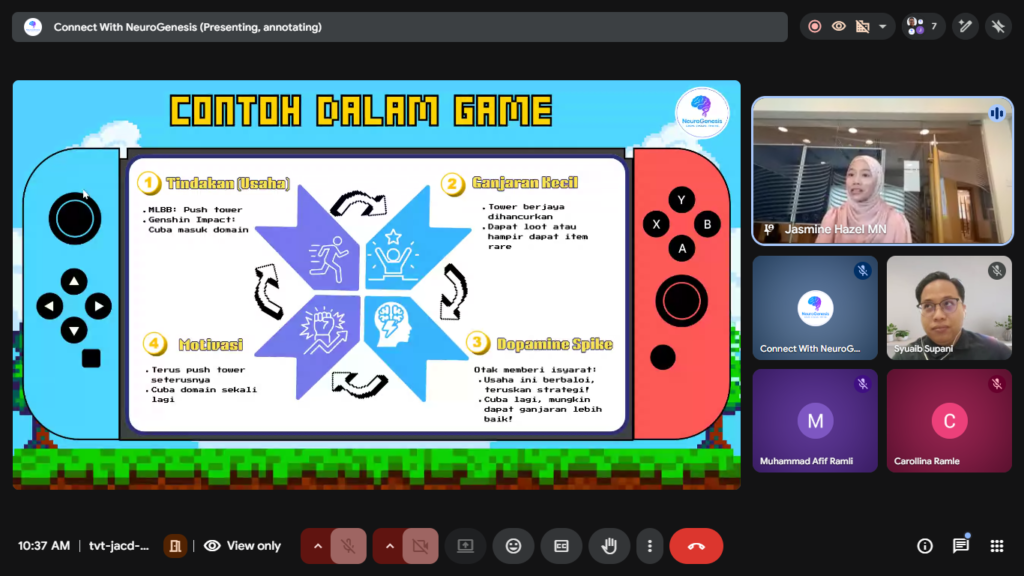Open the chat panel
This screenshot has width=1024, height=576.
click(x=960, y=546)
